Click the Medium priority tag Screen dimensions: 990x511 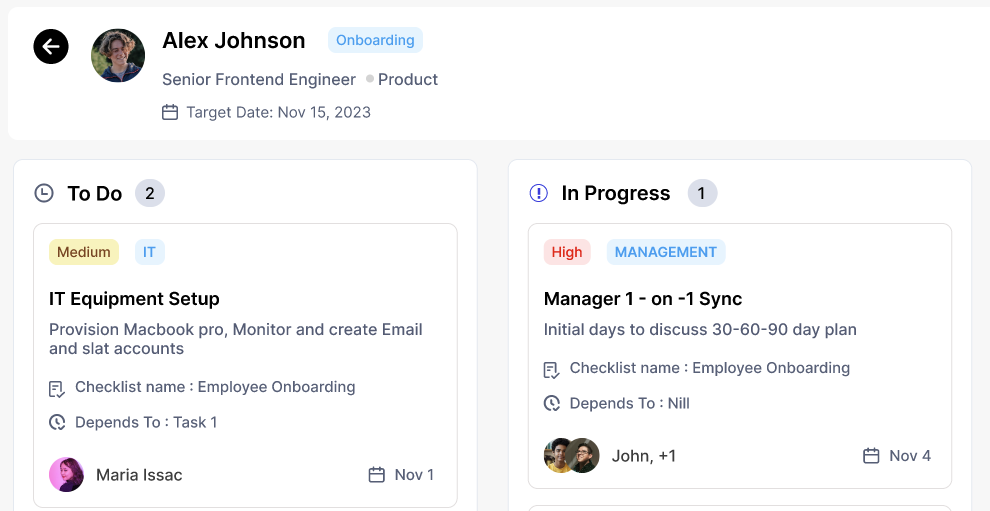[84, 252]
